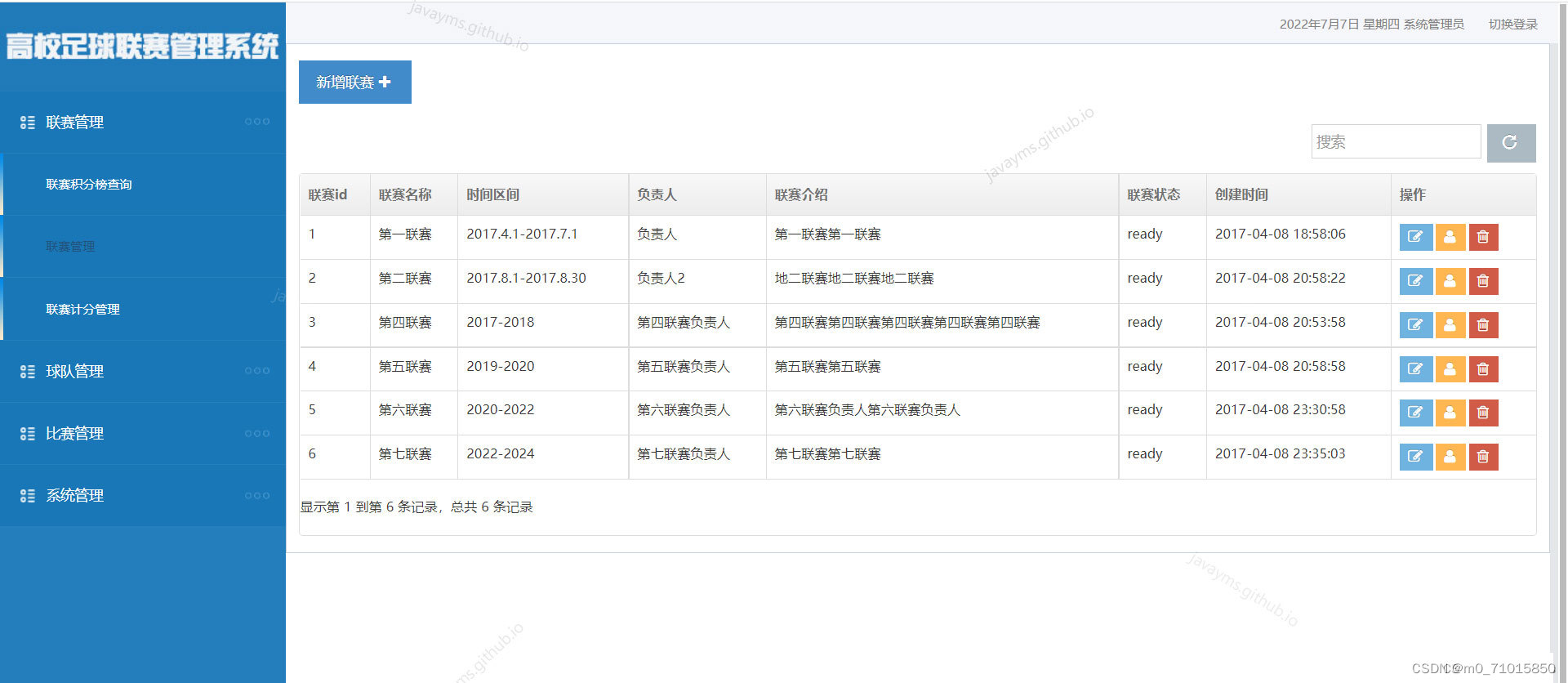Expand 球队管理 via its dots indicator
The height and width of the screenshot is (683, 1568).
257,371
